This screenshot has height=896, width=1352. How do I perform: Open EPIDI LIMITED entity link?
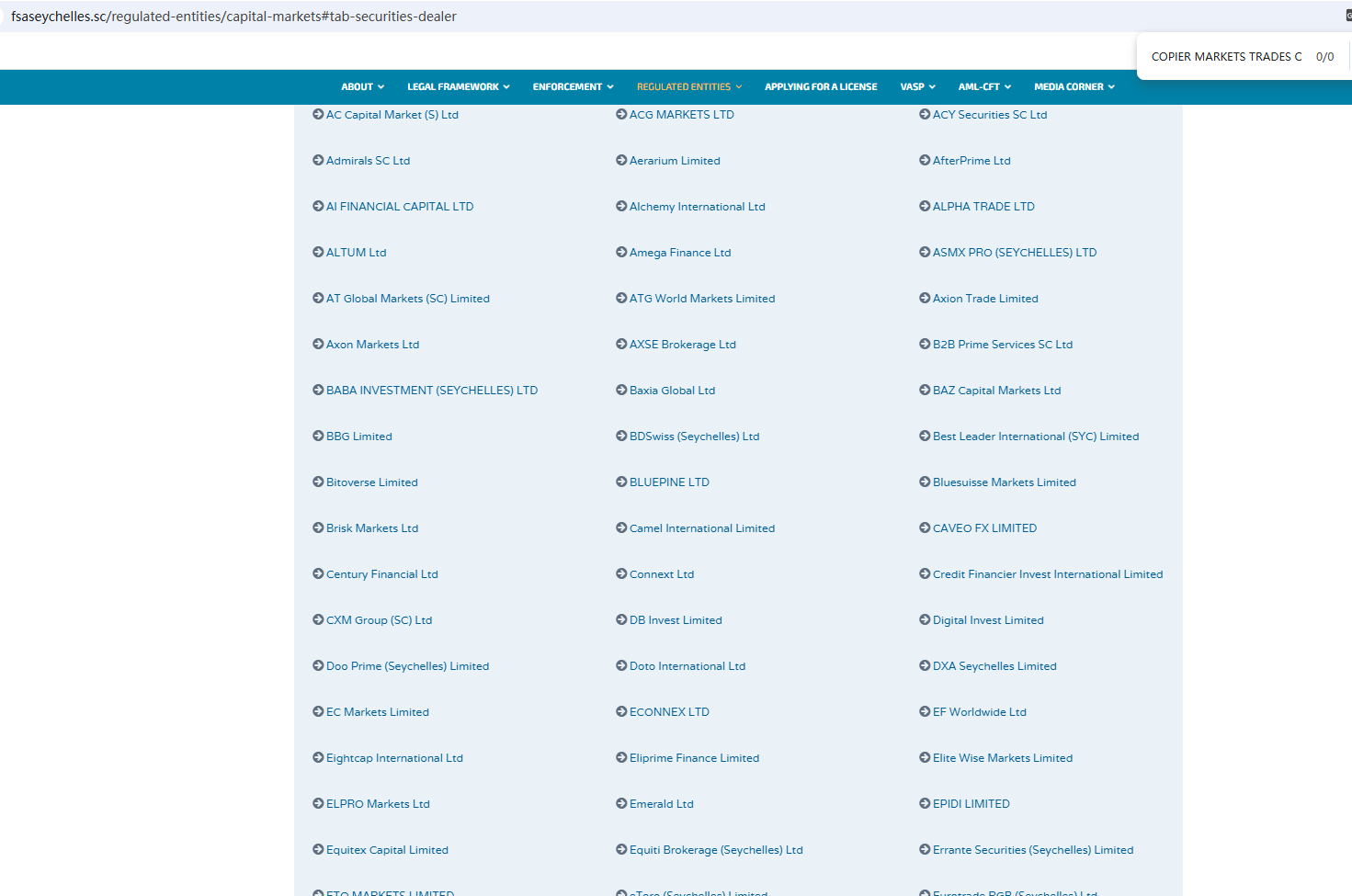point(971,804)
